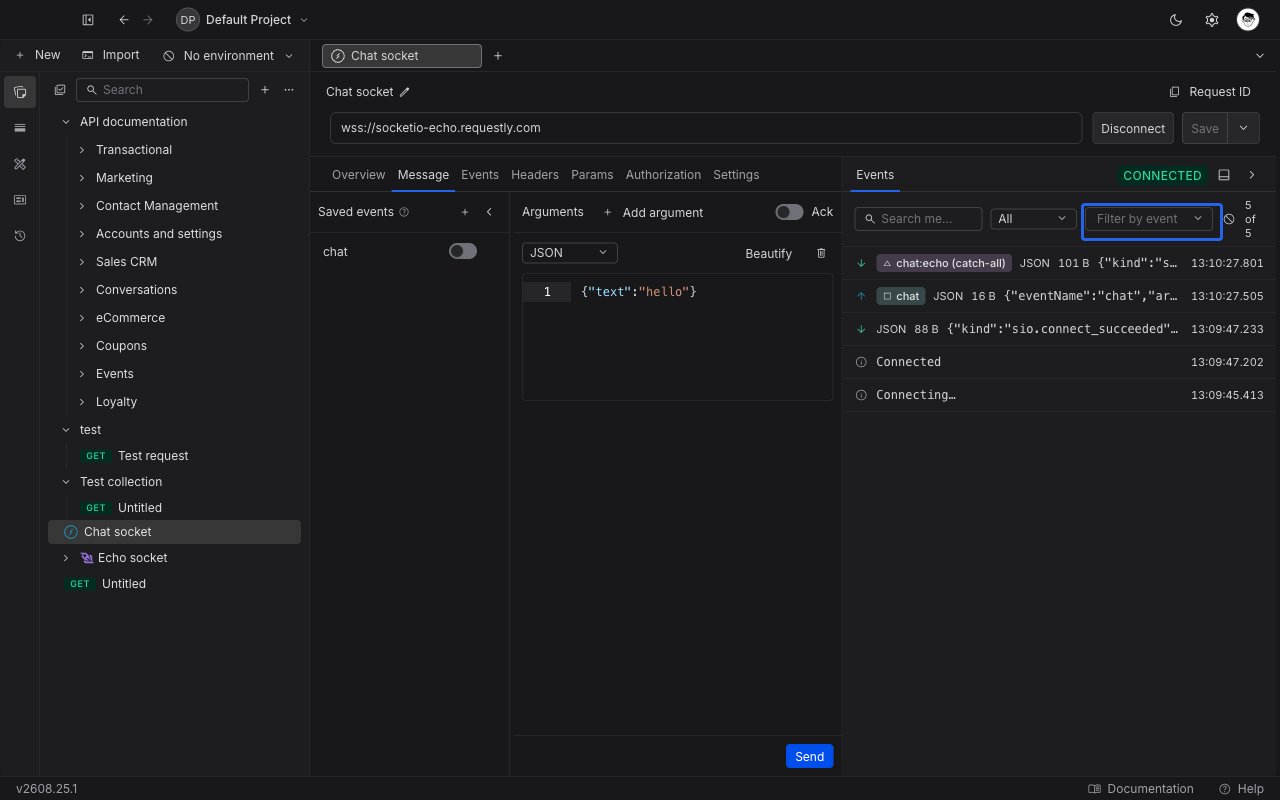Open the JSON type dropdown
This screenshot has width=1280, height=800.
click(570, 253)
